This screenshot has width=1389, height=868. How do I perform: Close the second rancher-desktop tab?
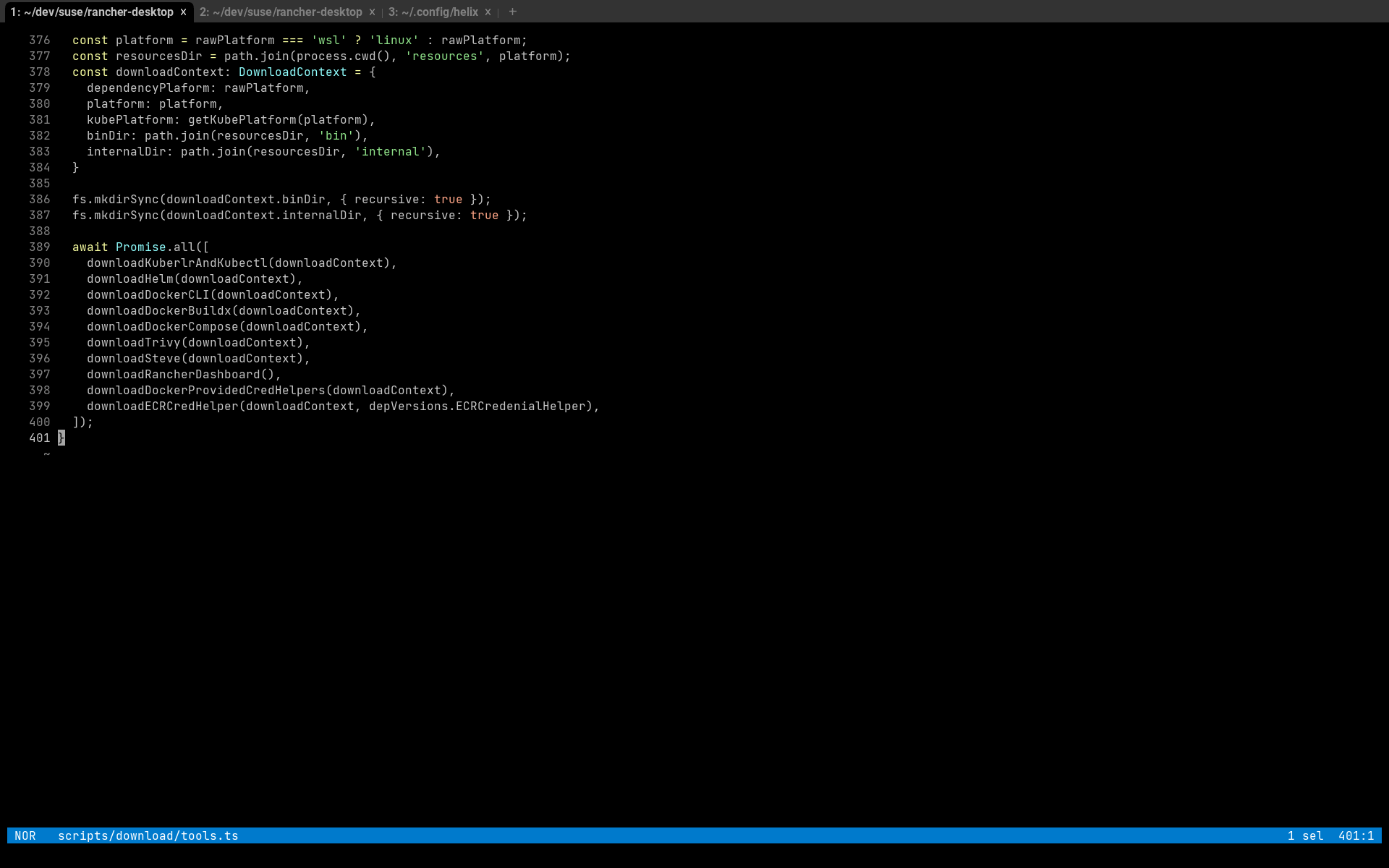[372, 12]
